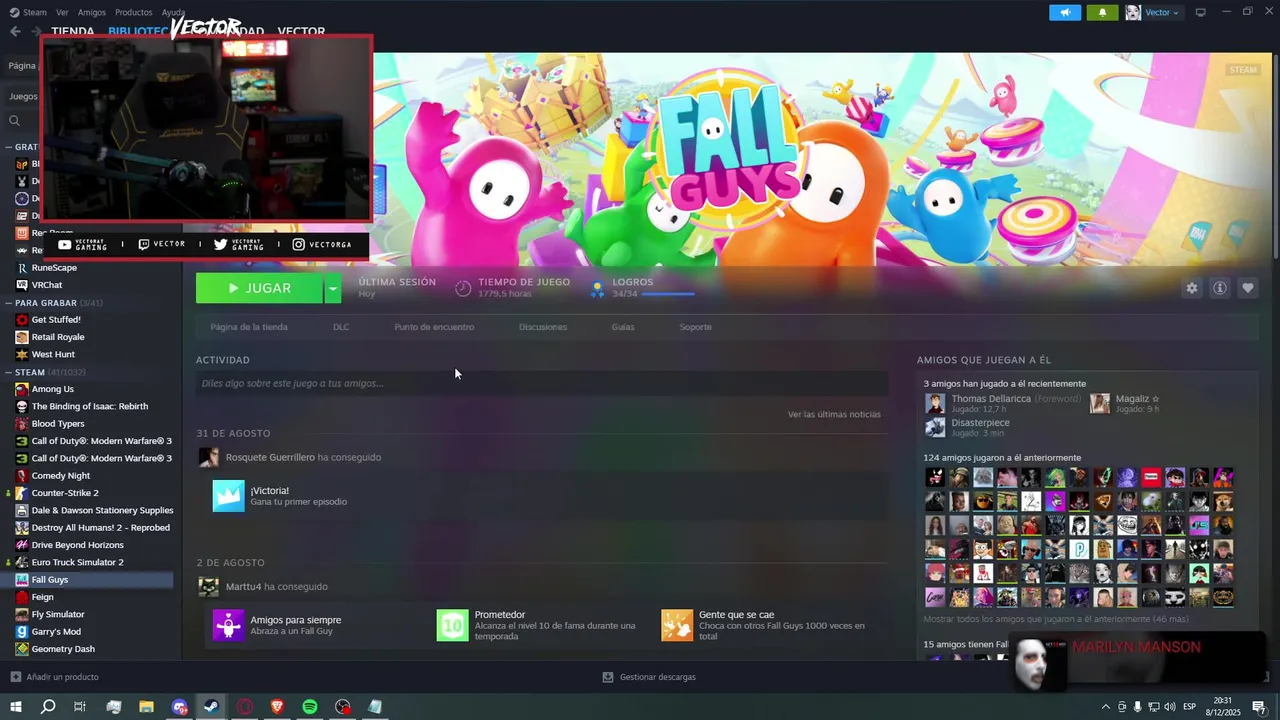This screenshot has height=720, width=1280.
Task: Open the Productos menu
Action: coord(134,12)
